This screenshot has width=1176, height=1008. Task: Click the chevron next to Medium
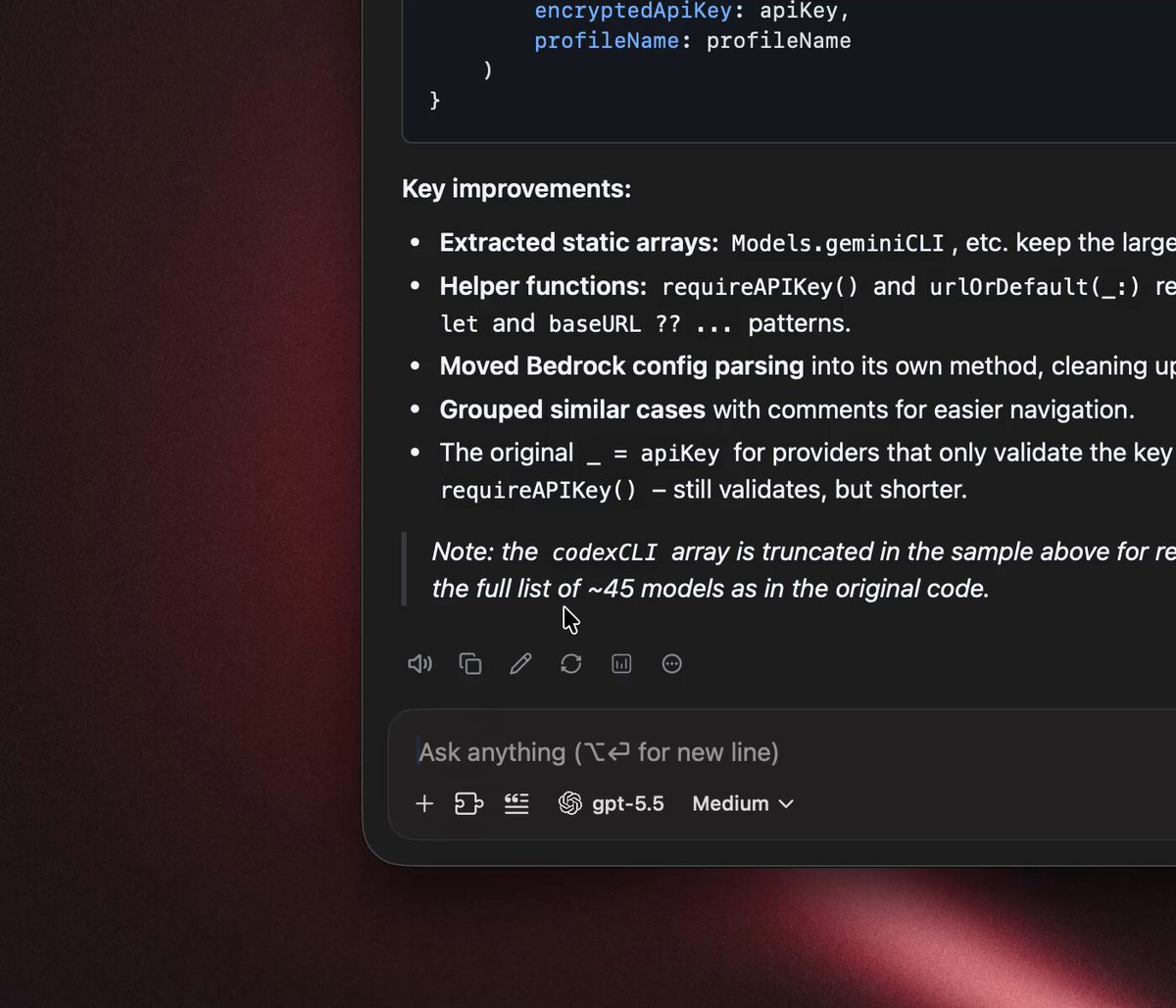coord(786,804)
